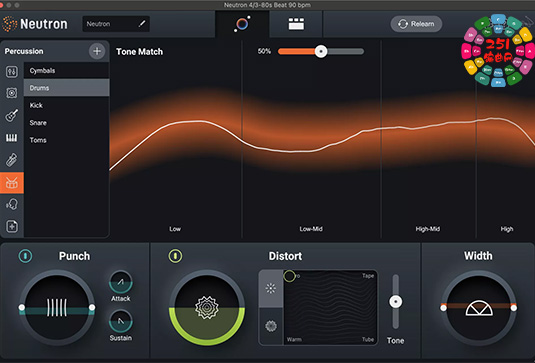Click the add custom file category icon
535x363 pixels.
click(x=12, y=226)
